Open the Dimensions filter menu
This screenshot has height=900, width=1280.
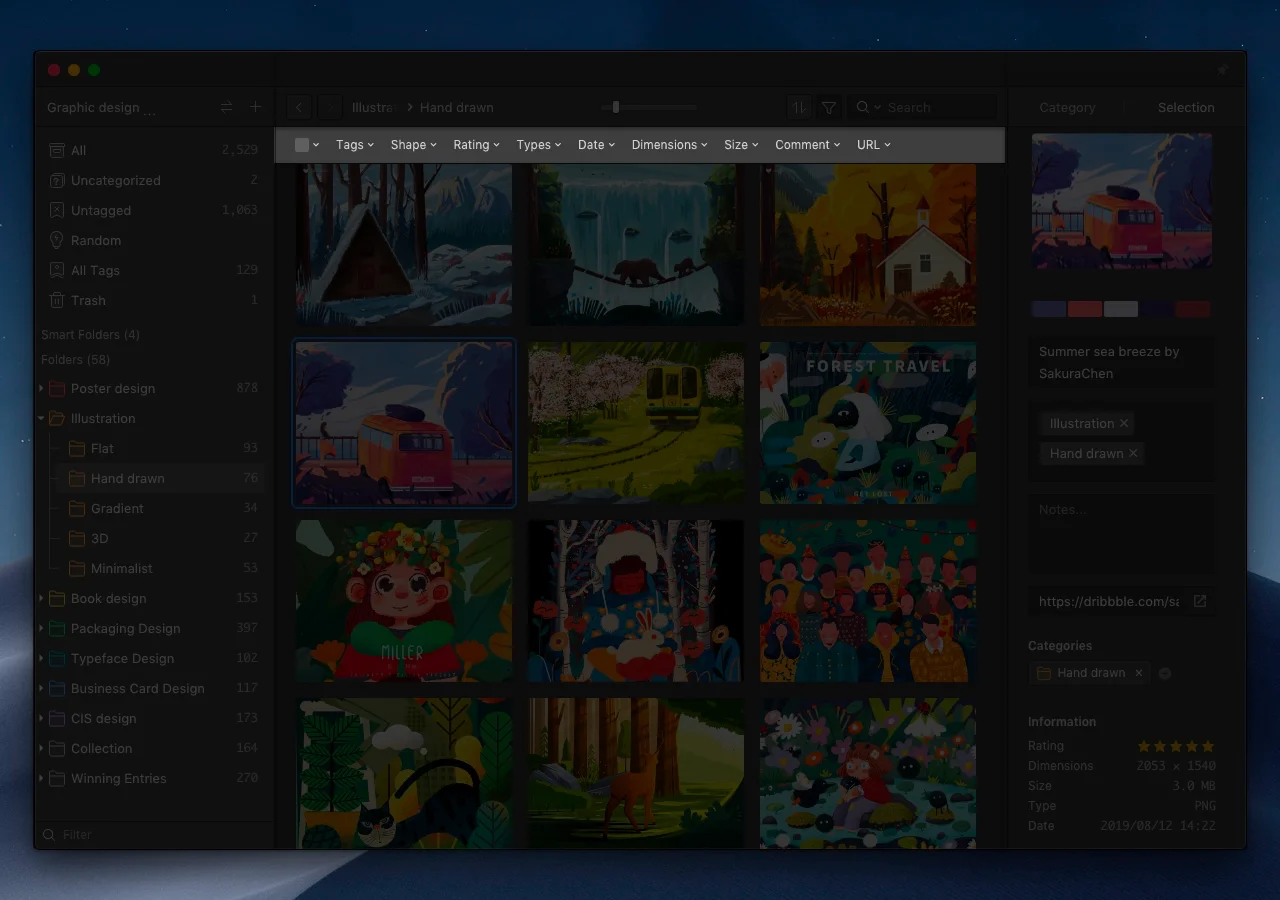[x=670, y=145]
